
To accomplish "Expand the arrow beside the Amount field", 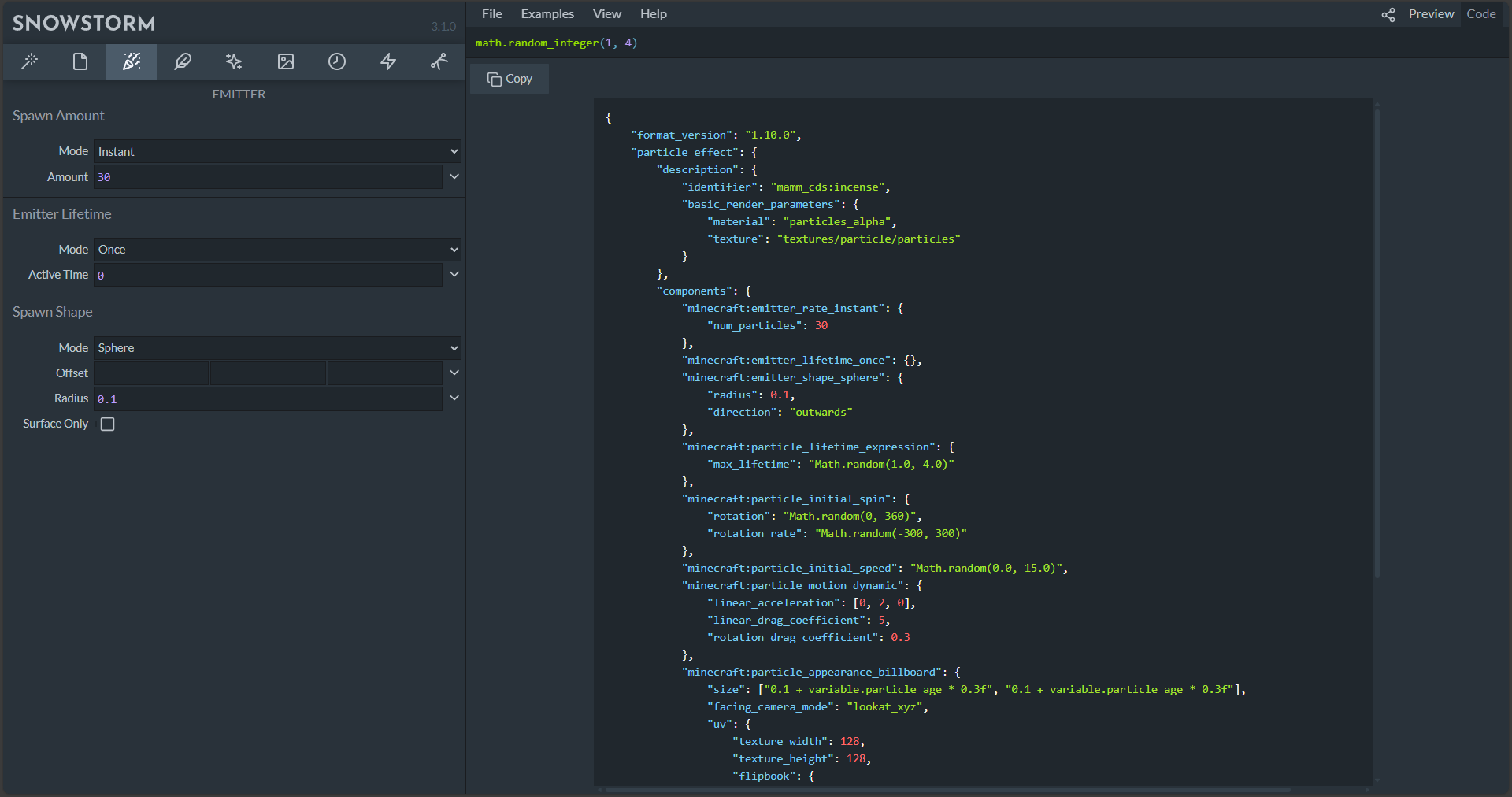I will (454, 176).
